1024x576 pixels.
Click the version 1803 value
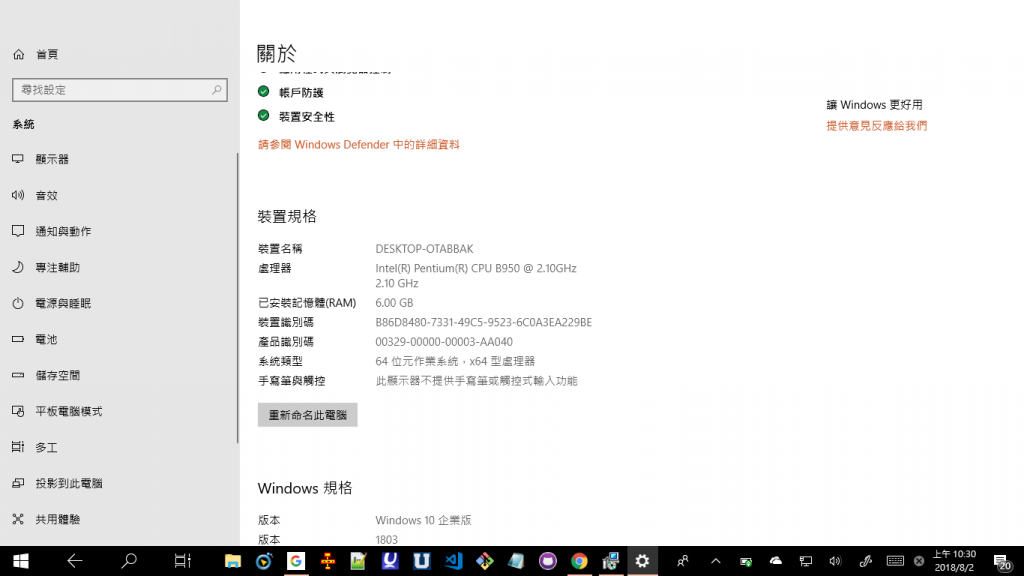386,539
